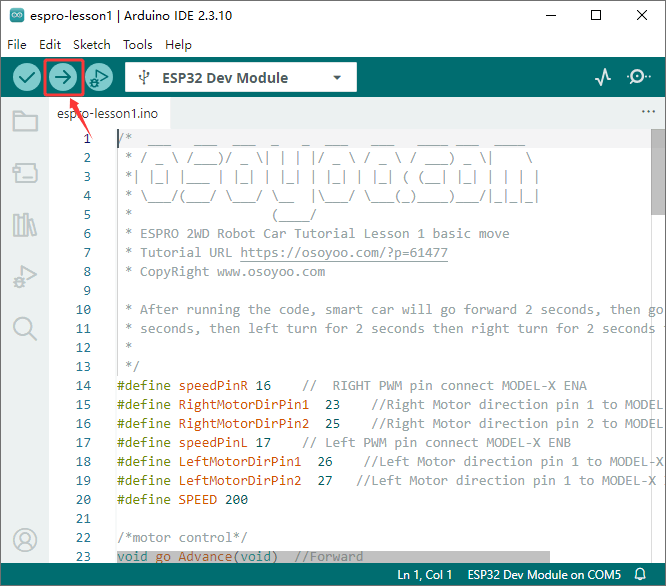The height and width of the screenshot is (586, 666).
Task: Click the vertical editor scrollbar thumb
Action: [x=658, y=172]
